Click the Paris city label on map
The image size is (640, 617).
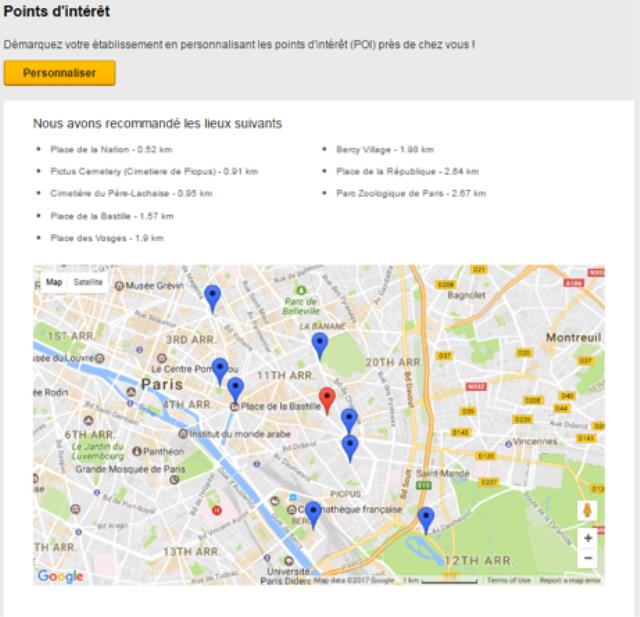click(x=162, y=384)
